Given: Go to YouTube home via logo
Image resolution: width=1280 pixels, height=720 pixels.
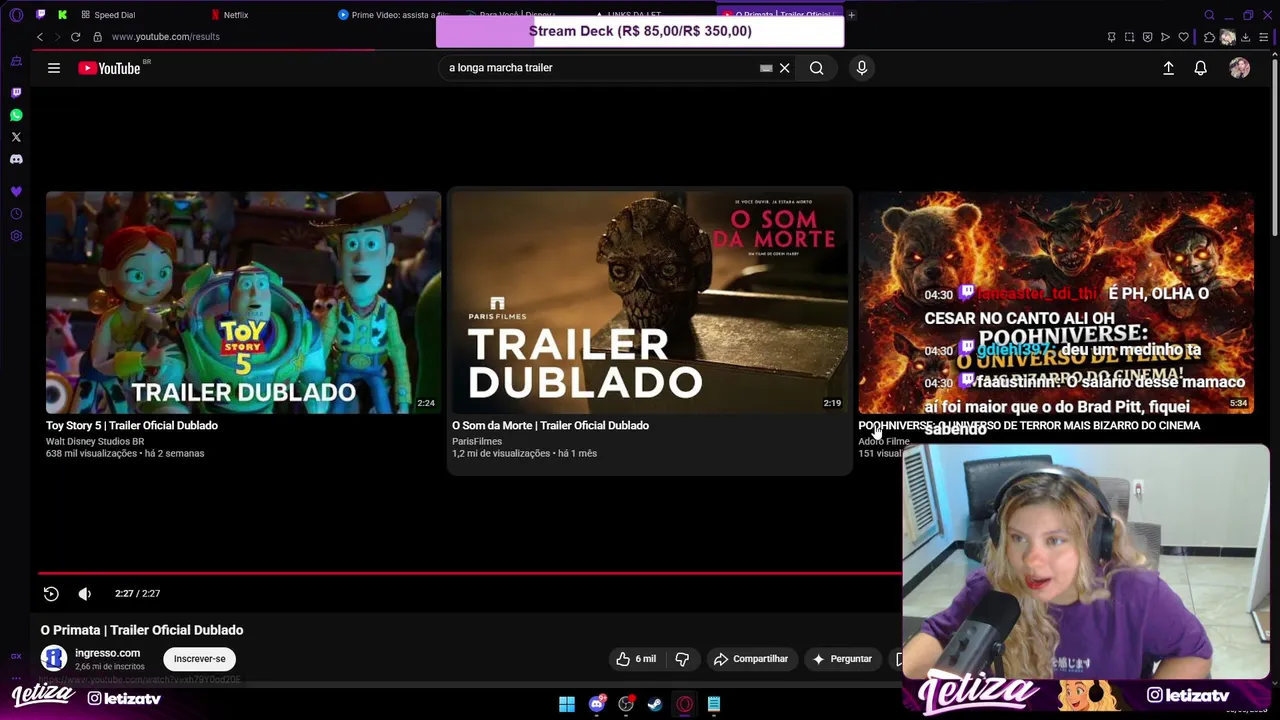Looking at the screenshot, I should point(109,68).
